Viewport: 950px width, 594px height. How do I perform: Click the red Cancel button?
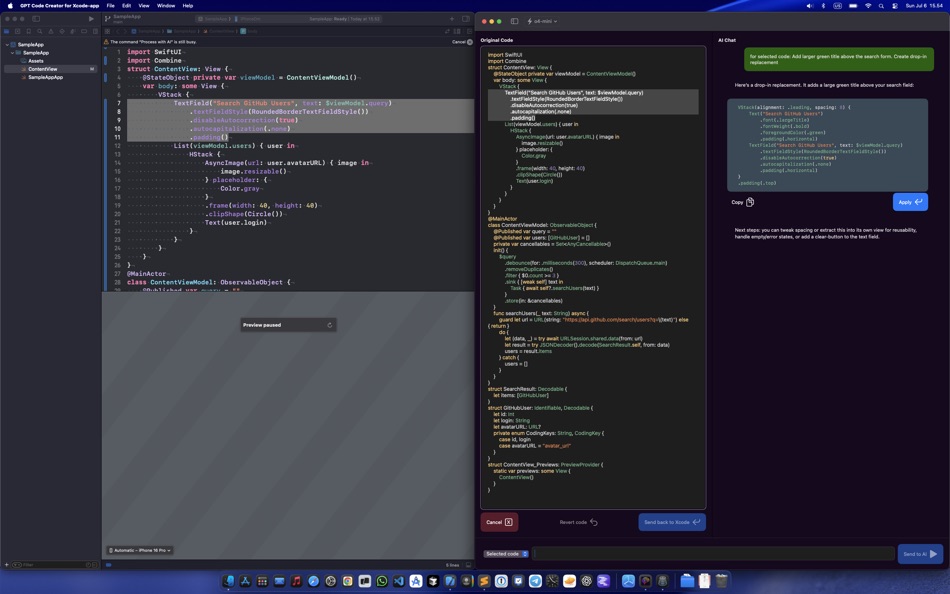[x=499, y=522]
